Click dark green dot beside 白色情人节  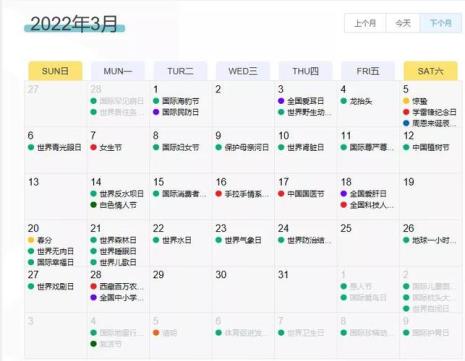tap(93, 205)
